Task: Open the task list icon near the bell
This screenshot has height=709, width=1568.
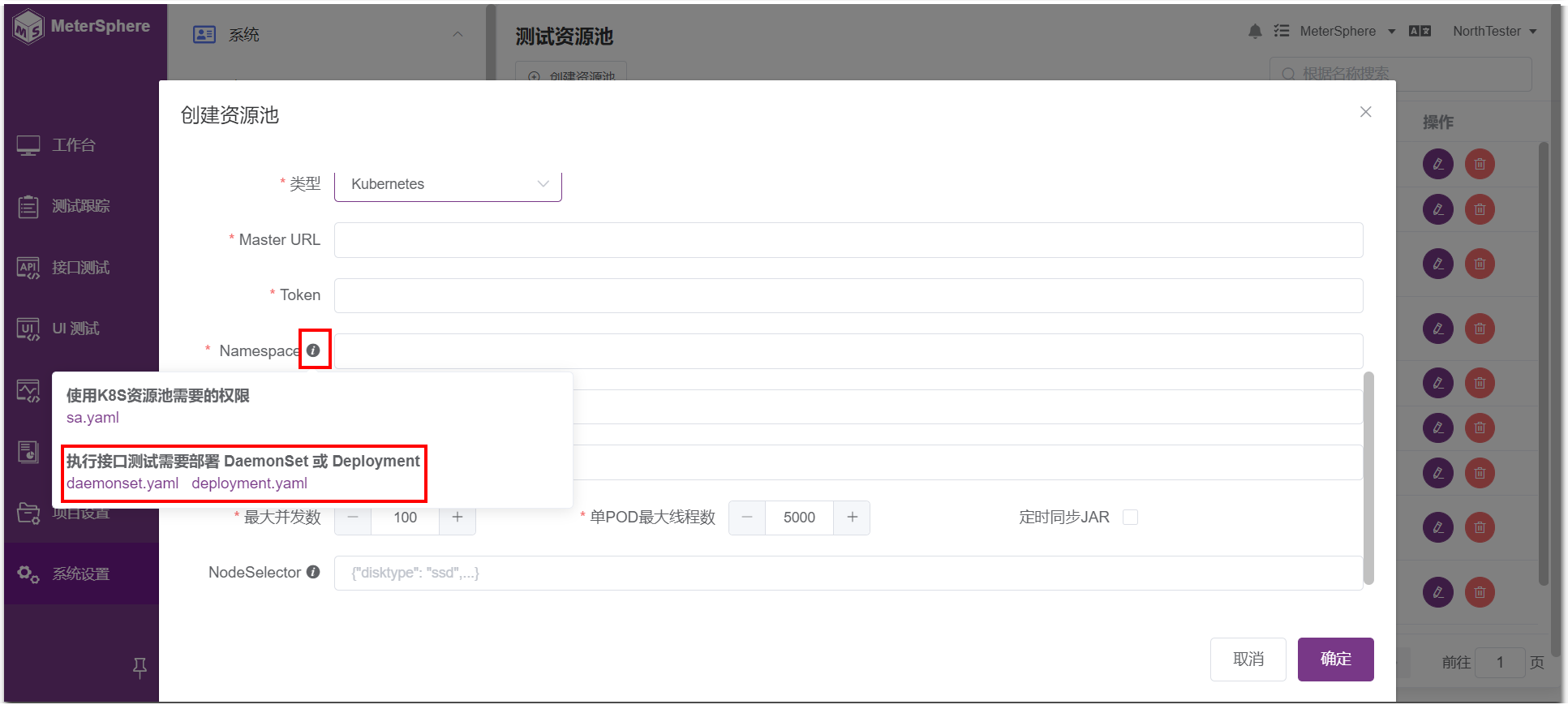Action: click(x=1282, y=31)
